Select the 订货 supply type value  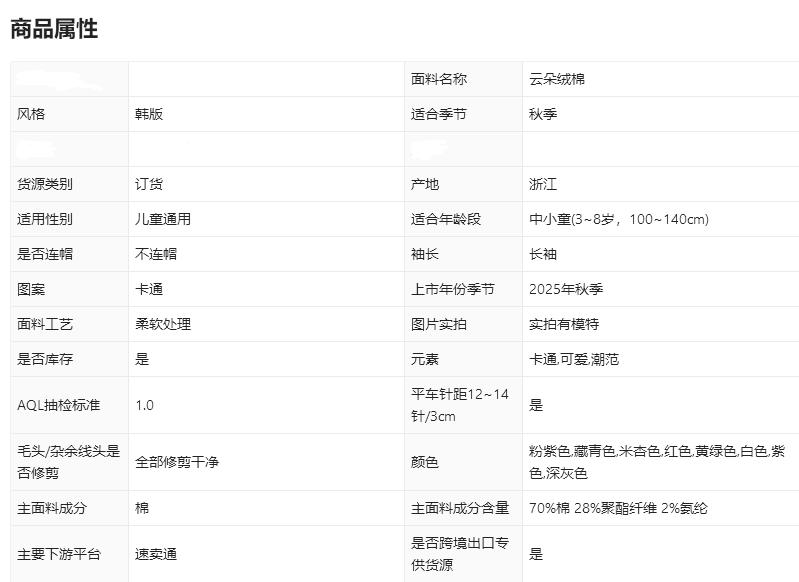[149, 184]
